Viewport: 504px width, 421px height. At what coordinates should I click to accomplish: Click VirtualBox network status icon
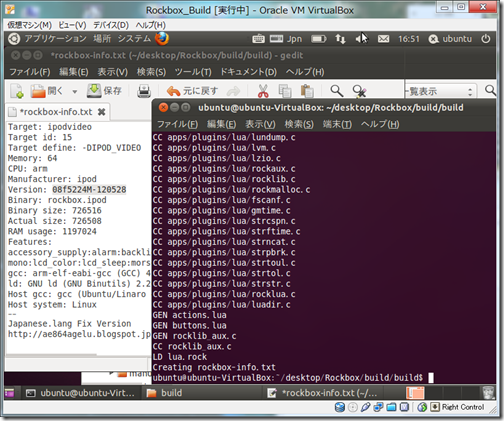[378, 407]
